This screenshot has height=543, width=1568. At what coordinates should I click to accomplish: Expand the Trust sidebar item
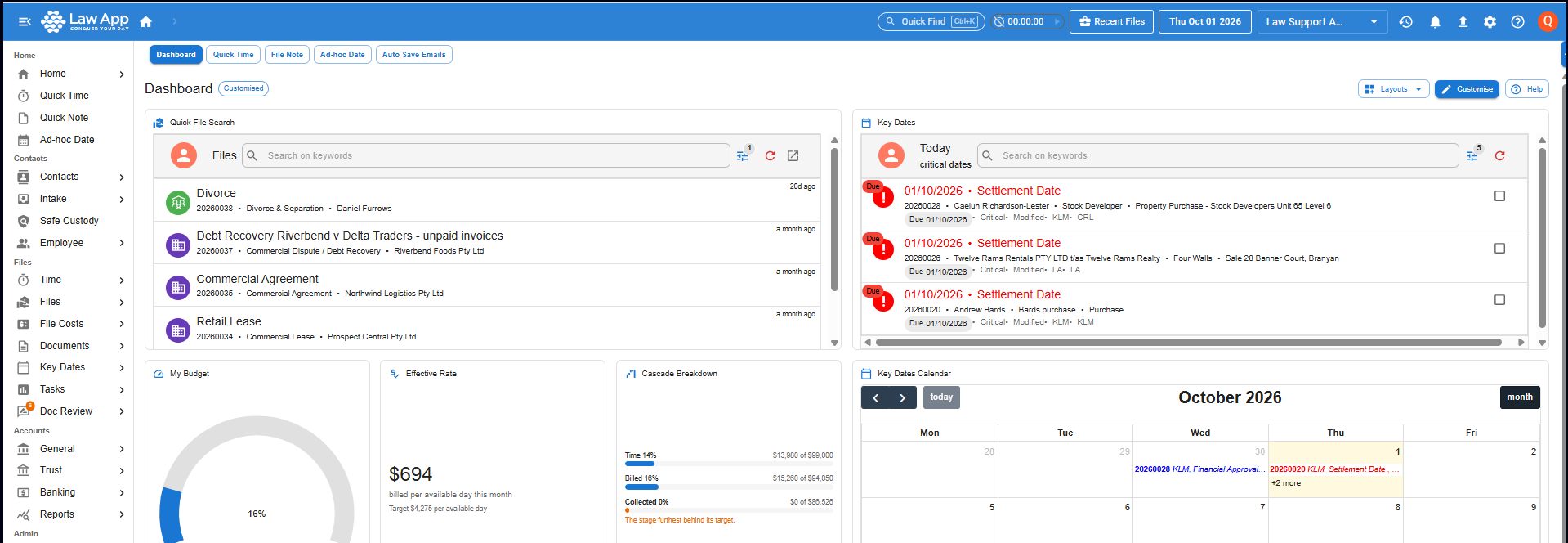pos(122,471)
